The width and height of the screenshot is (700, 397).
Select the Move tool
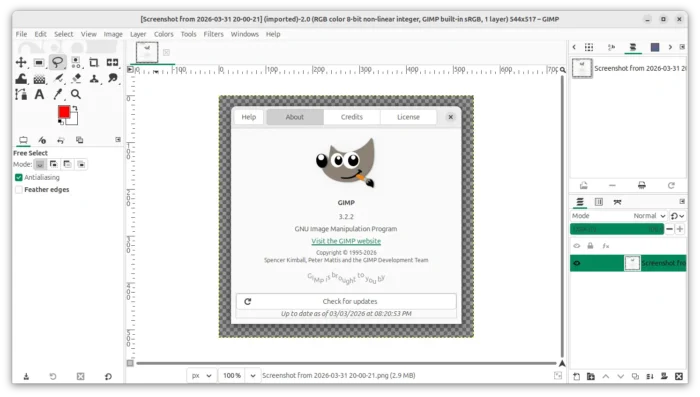[21, 63]
